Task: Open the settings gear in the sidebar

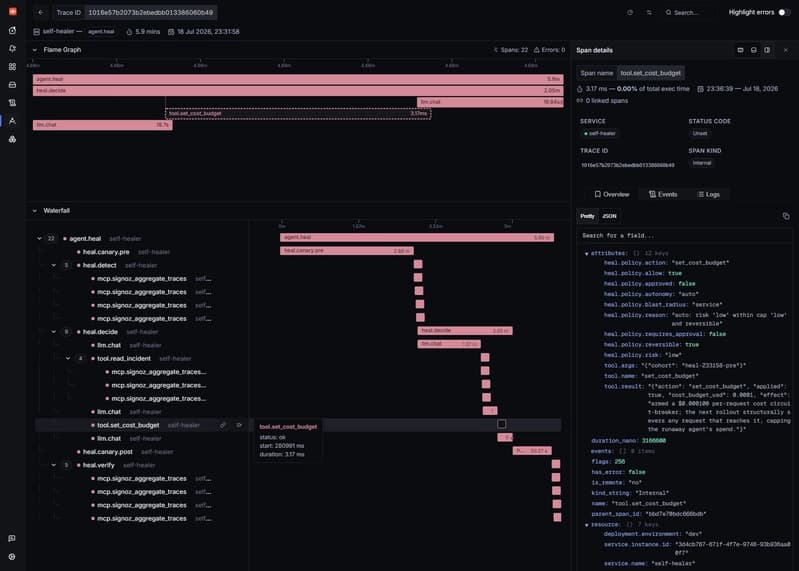Action: pyautogui.click(x=12, y=557)
